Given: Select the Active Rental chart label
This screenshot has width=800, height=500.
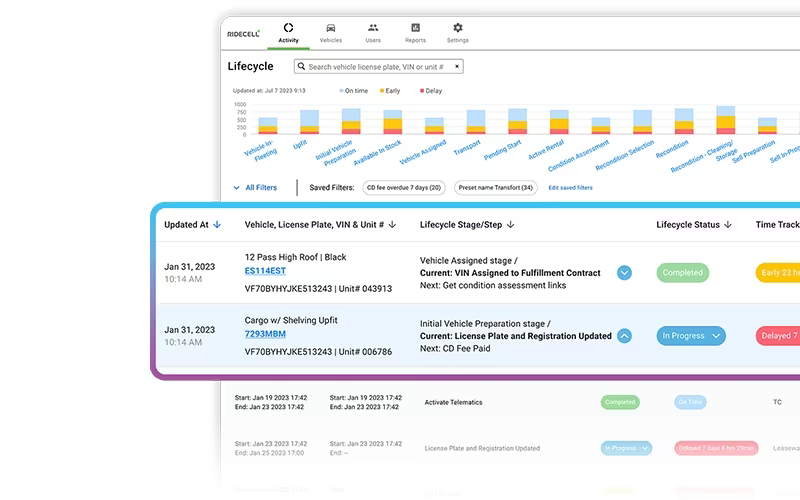Looking at the screenshot, I should pyautogui.click(x=546, y=149).
